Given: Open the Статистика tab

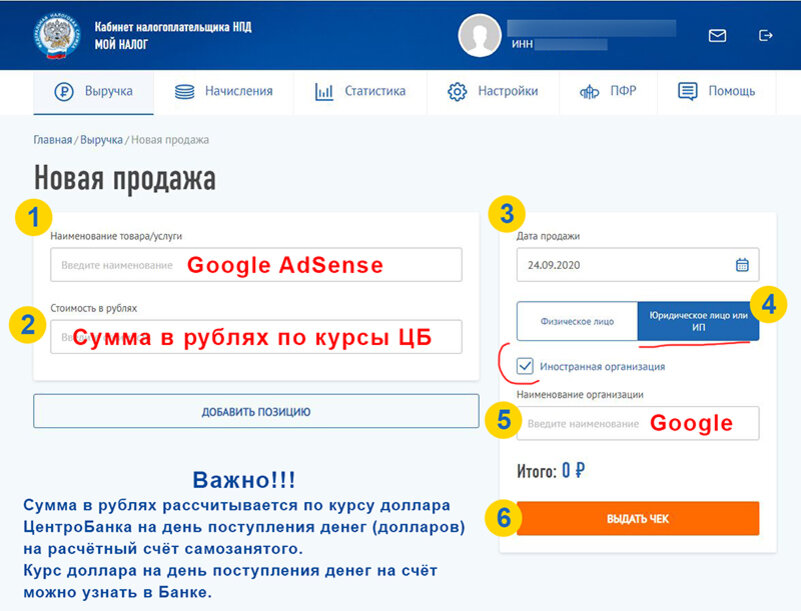Looking at the screenshot, I should [360, 92].
